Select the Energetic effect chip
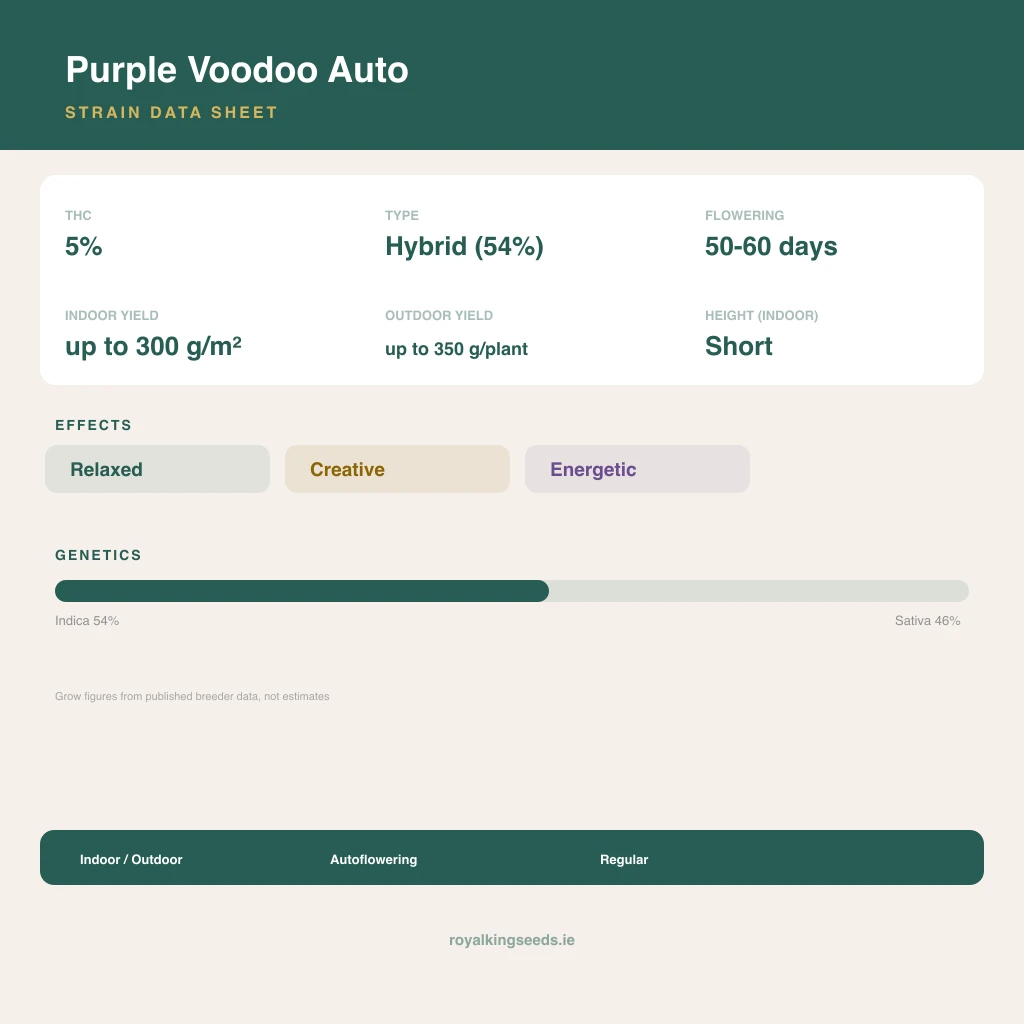The image size is (1024, 1024). coord(637,469)
